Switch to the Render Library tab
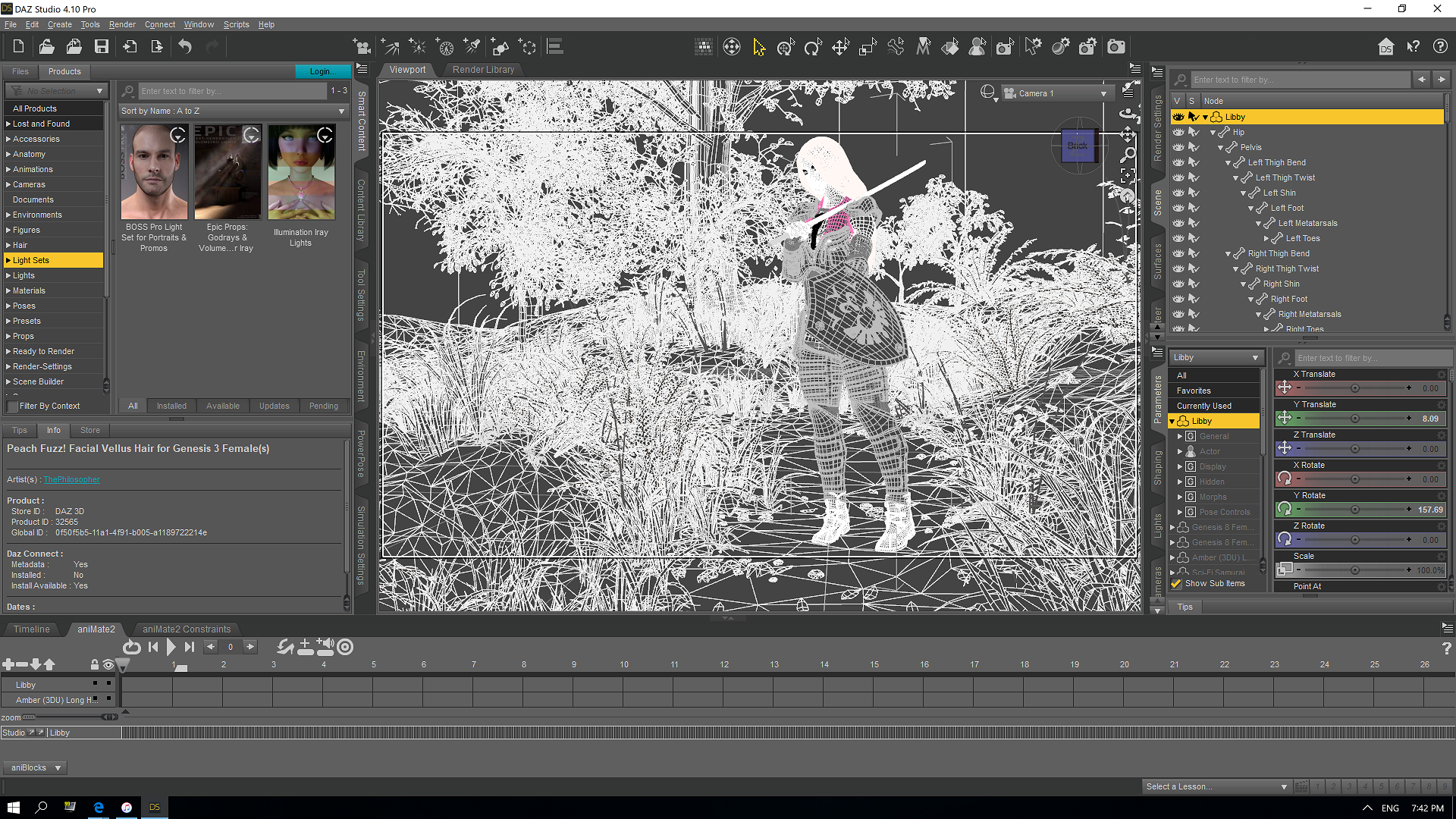The width and height of the screenshot is (1456, 819). click(483, 70)
